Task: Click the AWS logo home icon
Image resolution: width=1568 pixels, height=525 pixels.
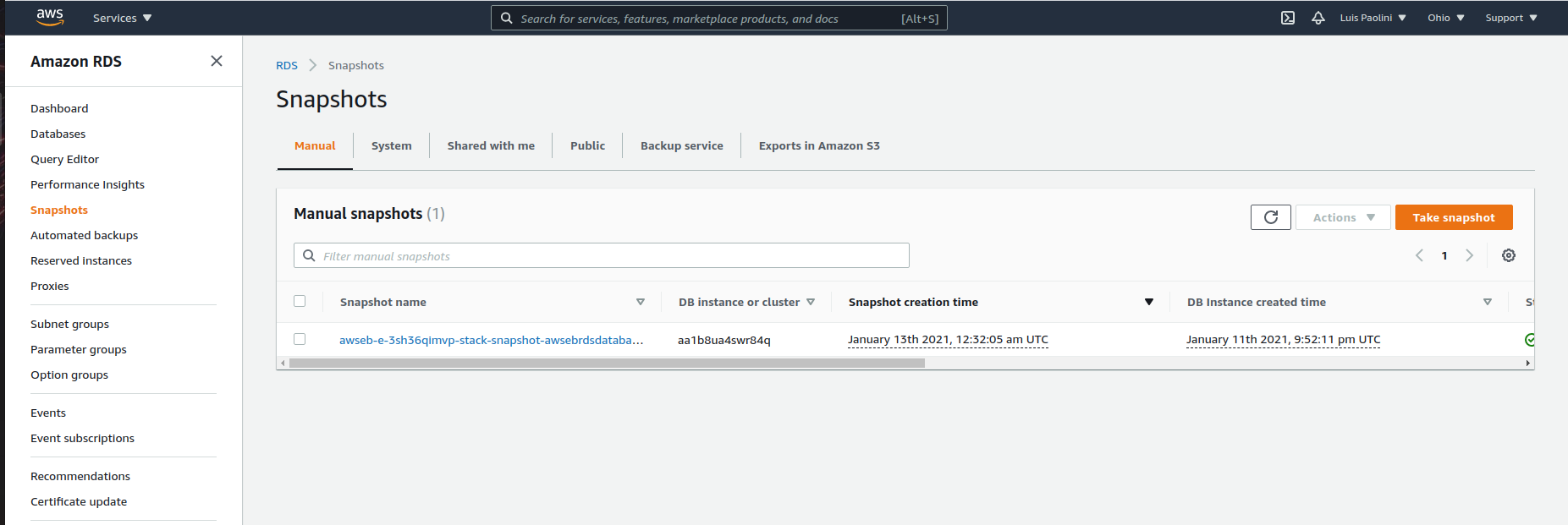Action: point(50,17)
